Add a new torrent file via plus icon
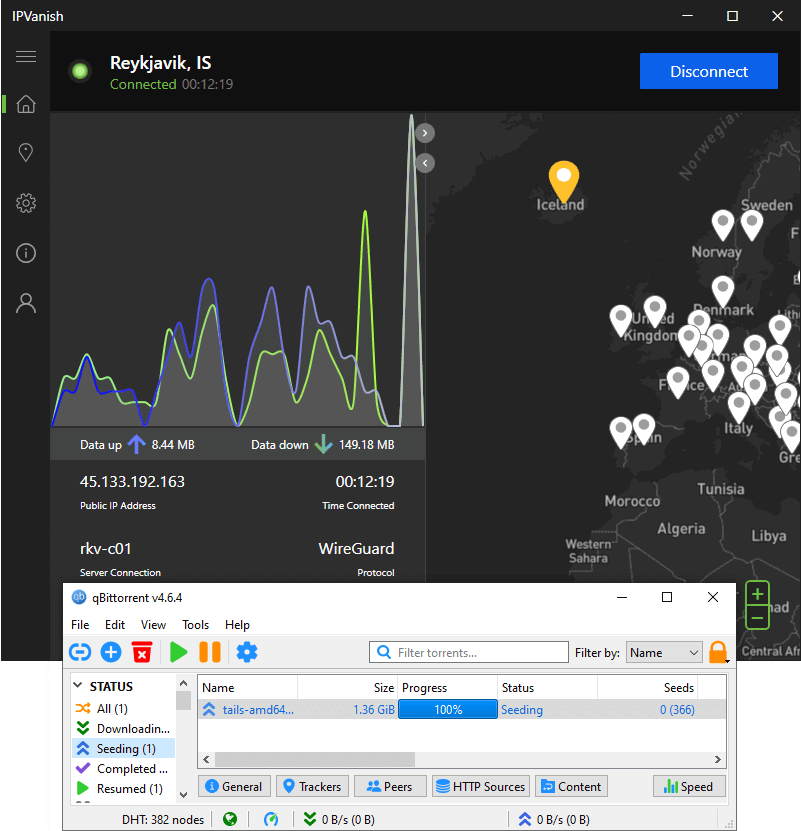The width and height of the screenshot is (801, 831). point(111,651)
